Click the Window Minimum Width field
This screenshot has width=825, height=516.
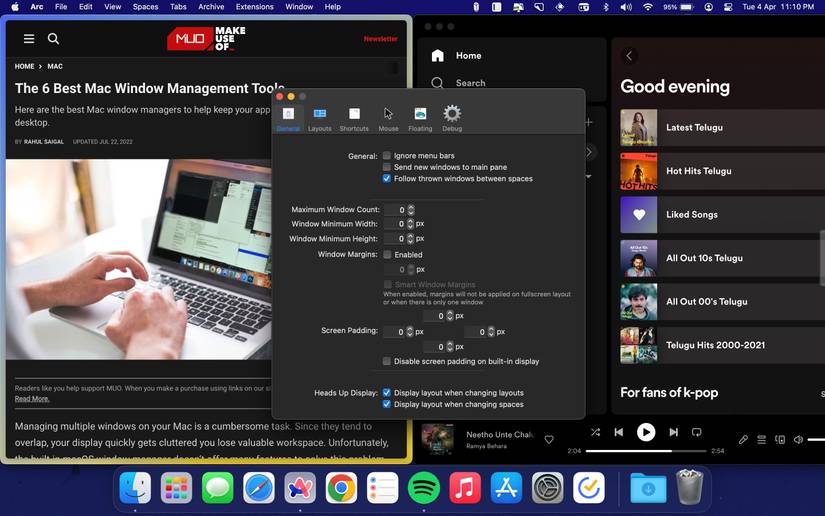[395, 224]
